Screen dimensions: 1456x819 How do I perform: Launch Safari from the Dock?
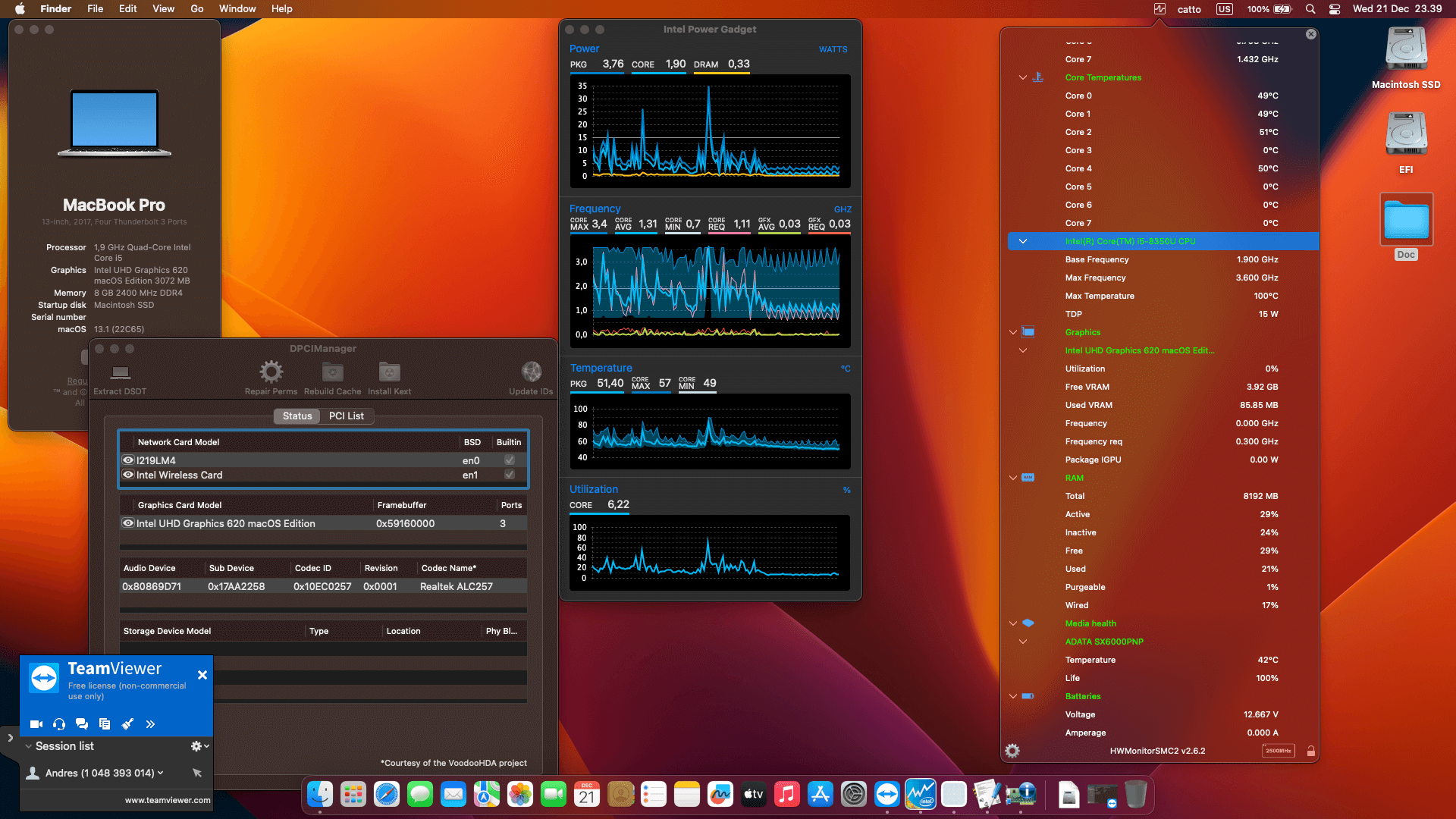point(387,794)
